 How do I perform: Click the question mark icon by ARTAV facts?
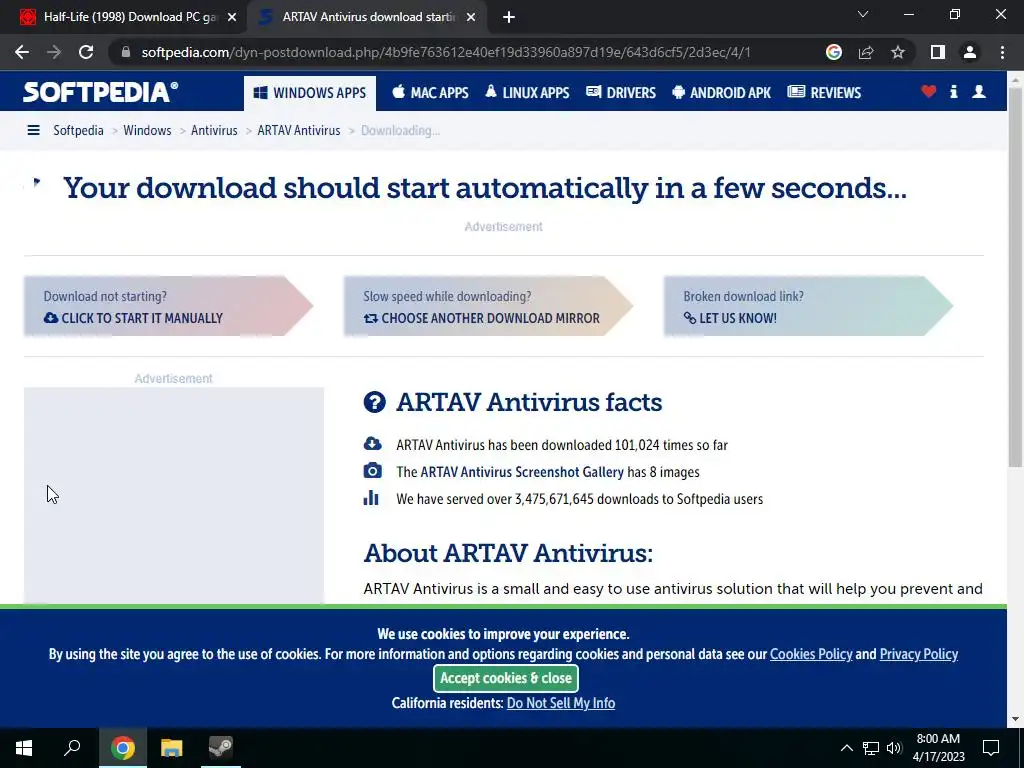click(375, 402)
